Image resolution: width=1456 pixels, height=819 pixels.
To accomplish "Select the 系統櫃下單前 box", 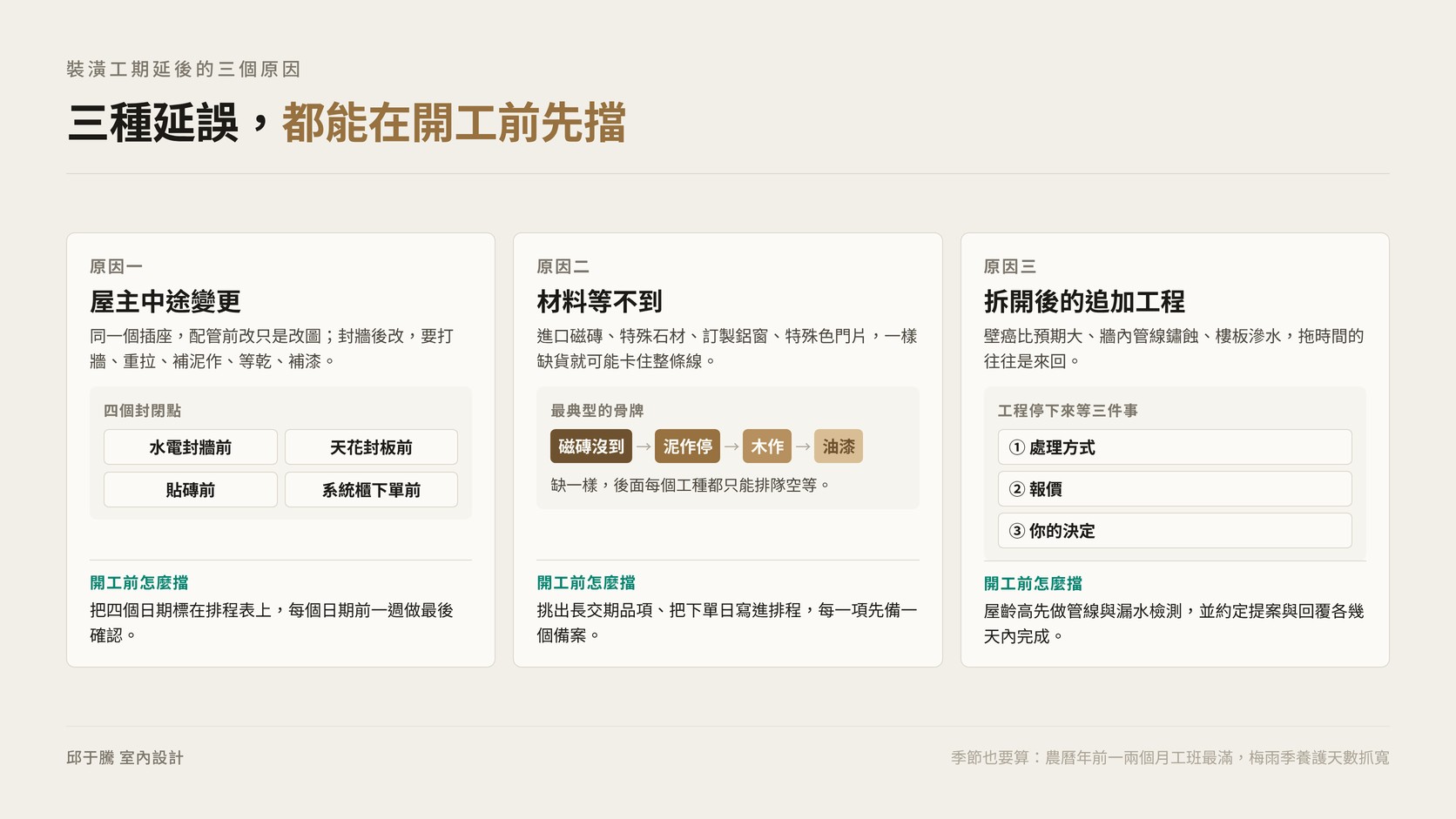I will pyautogui.click(x=371, y=490).
